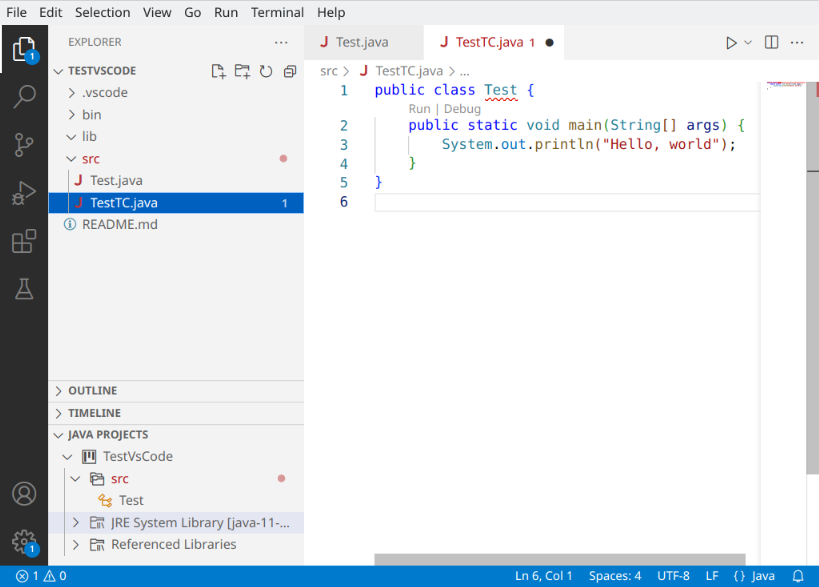Click the minimap code preview
819x587 pixels.
tap(784, 85)
